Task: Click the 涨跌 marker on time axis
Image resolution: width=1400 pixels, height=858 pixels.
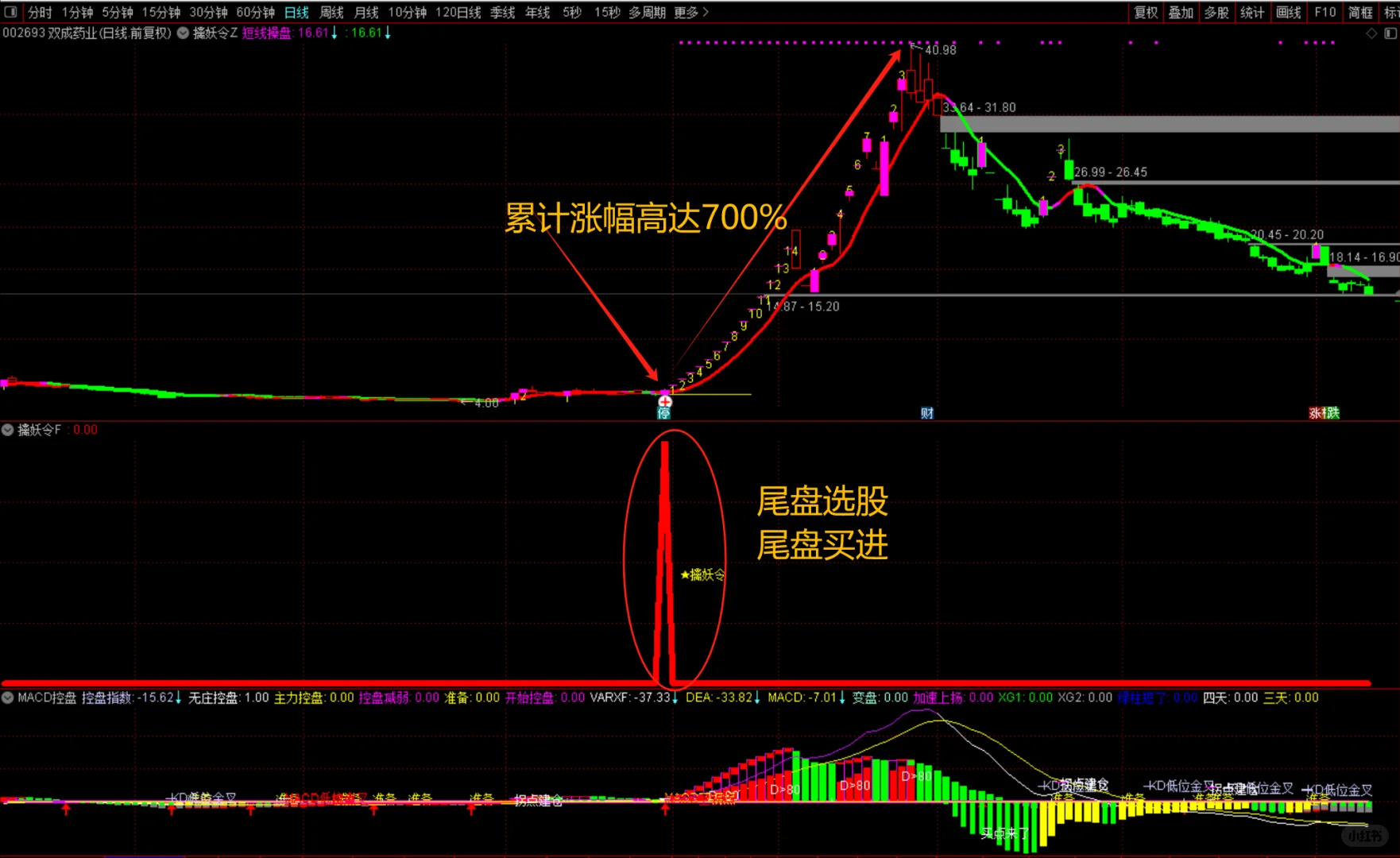Action: click(1325, 413)
